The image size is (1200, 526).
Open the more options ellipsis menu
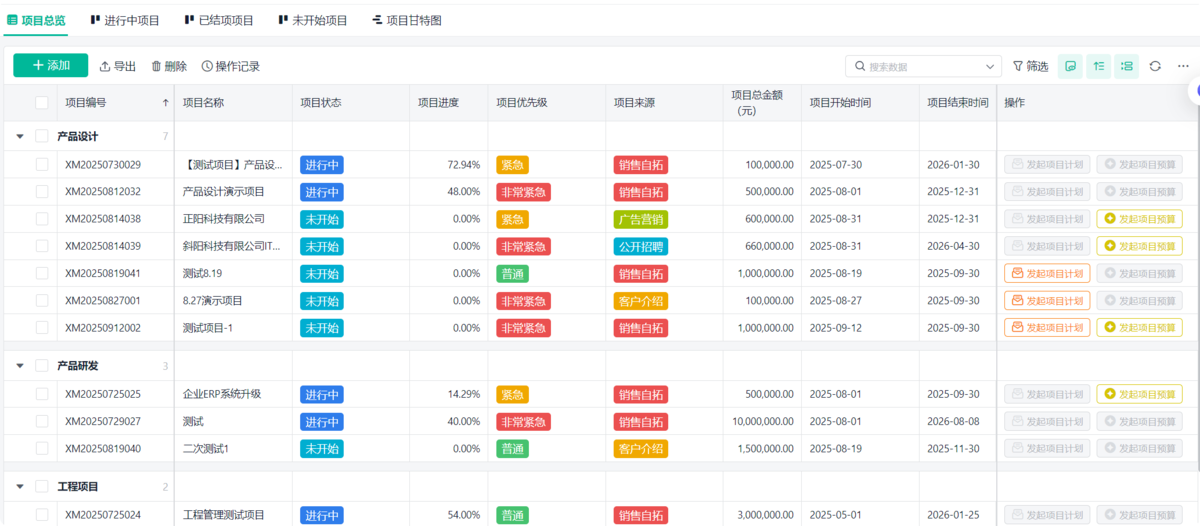[1183, 66]
